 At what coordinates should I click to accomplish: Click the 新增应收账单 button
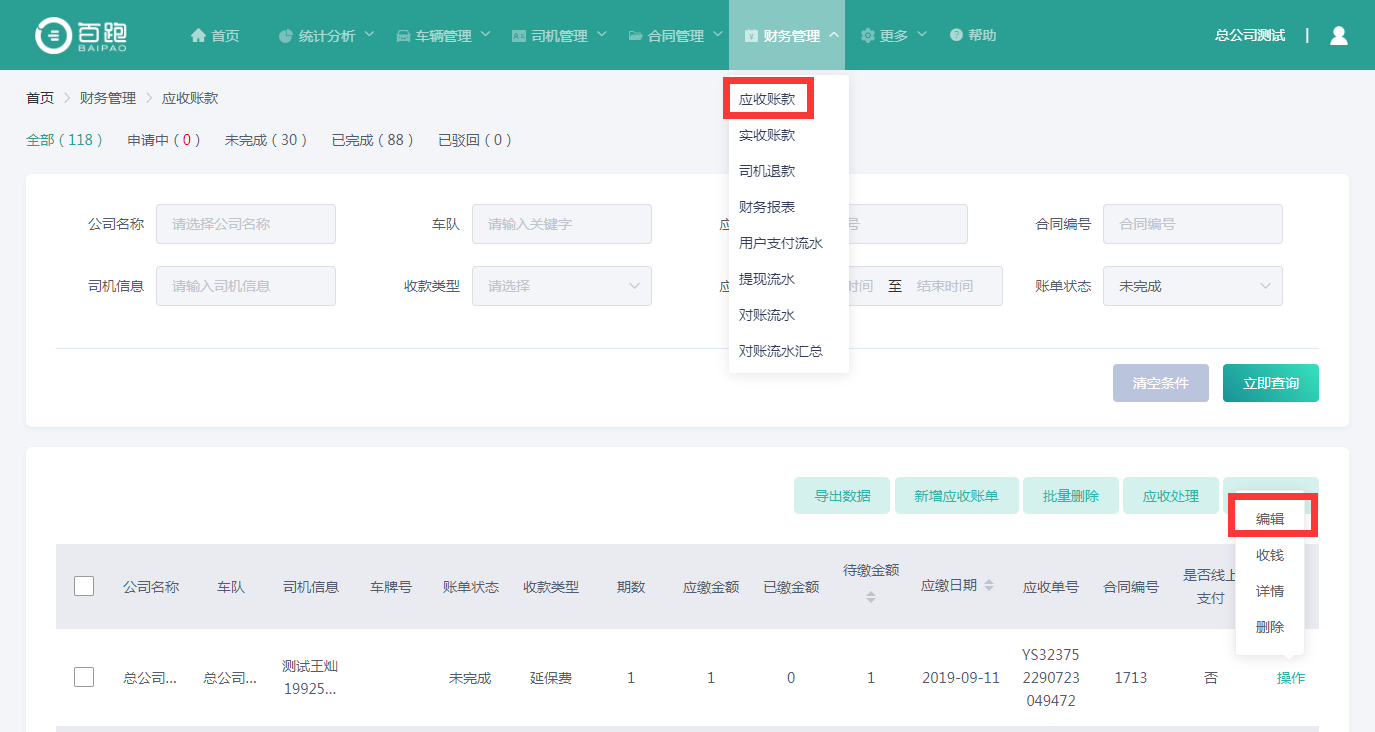955,496
